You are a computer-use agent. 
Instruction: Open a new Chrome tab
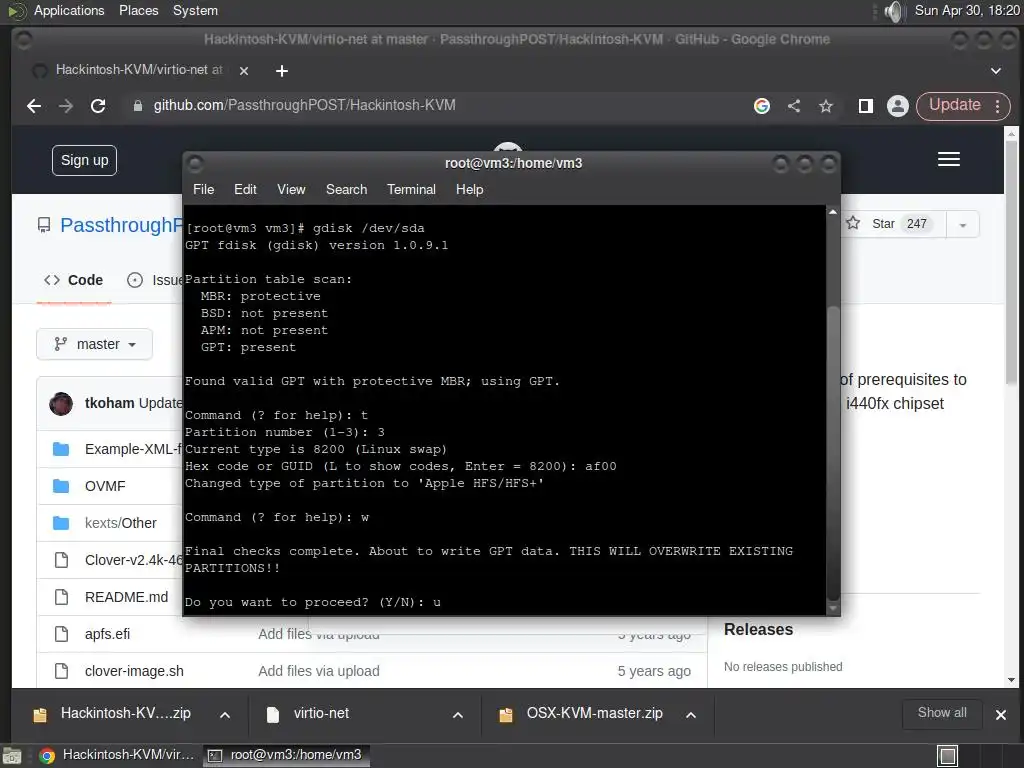(281, 71)
